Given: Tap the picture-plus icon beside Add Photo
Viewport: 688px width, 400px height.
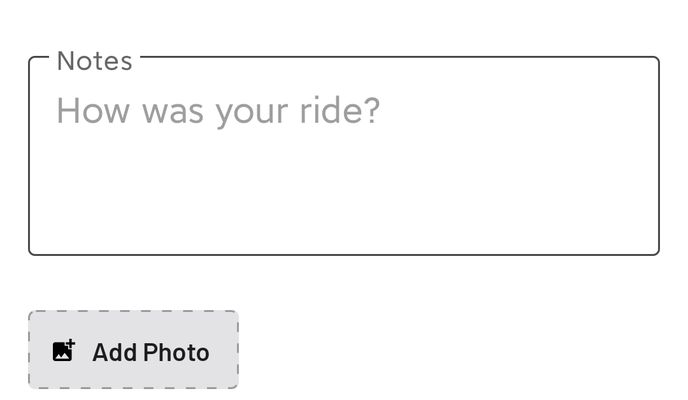Looking at the screenshot, I should pyautogui.click(x=64, y=351).
